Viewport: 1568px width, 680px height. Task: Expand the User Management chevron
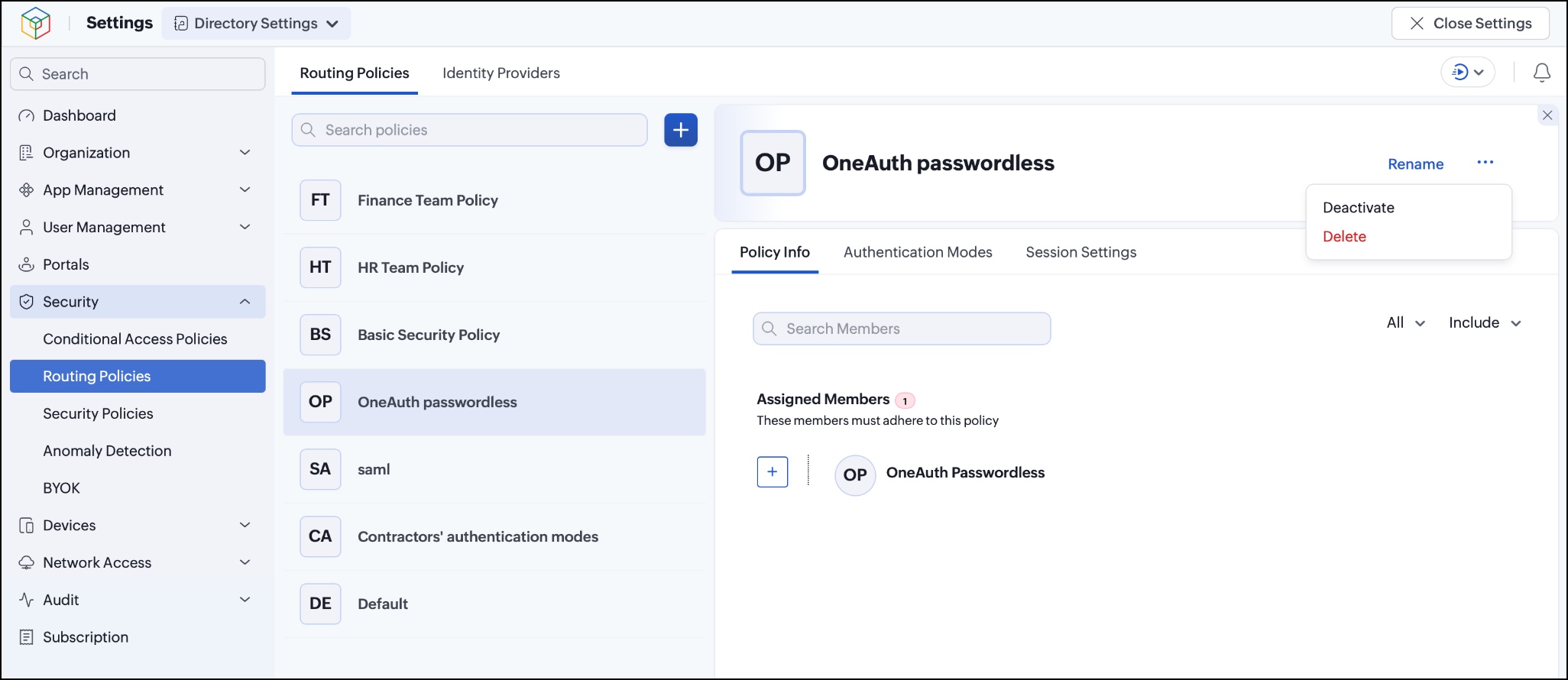(245, 227)
